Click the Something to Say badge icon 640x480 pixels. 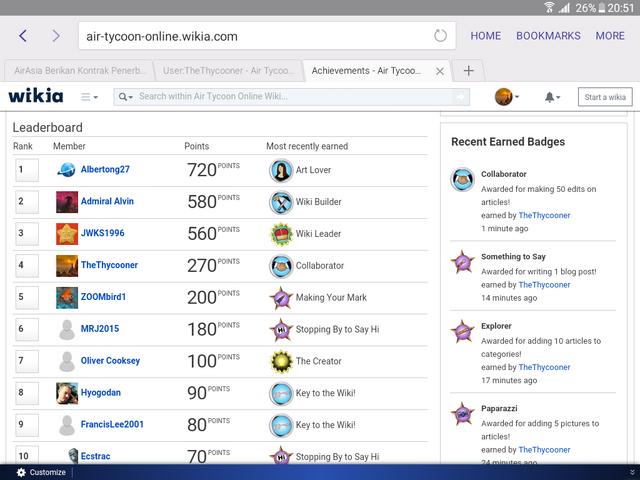pos(462,262)
